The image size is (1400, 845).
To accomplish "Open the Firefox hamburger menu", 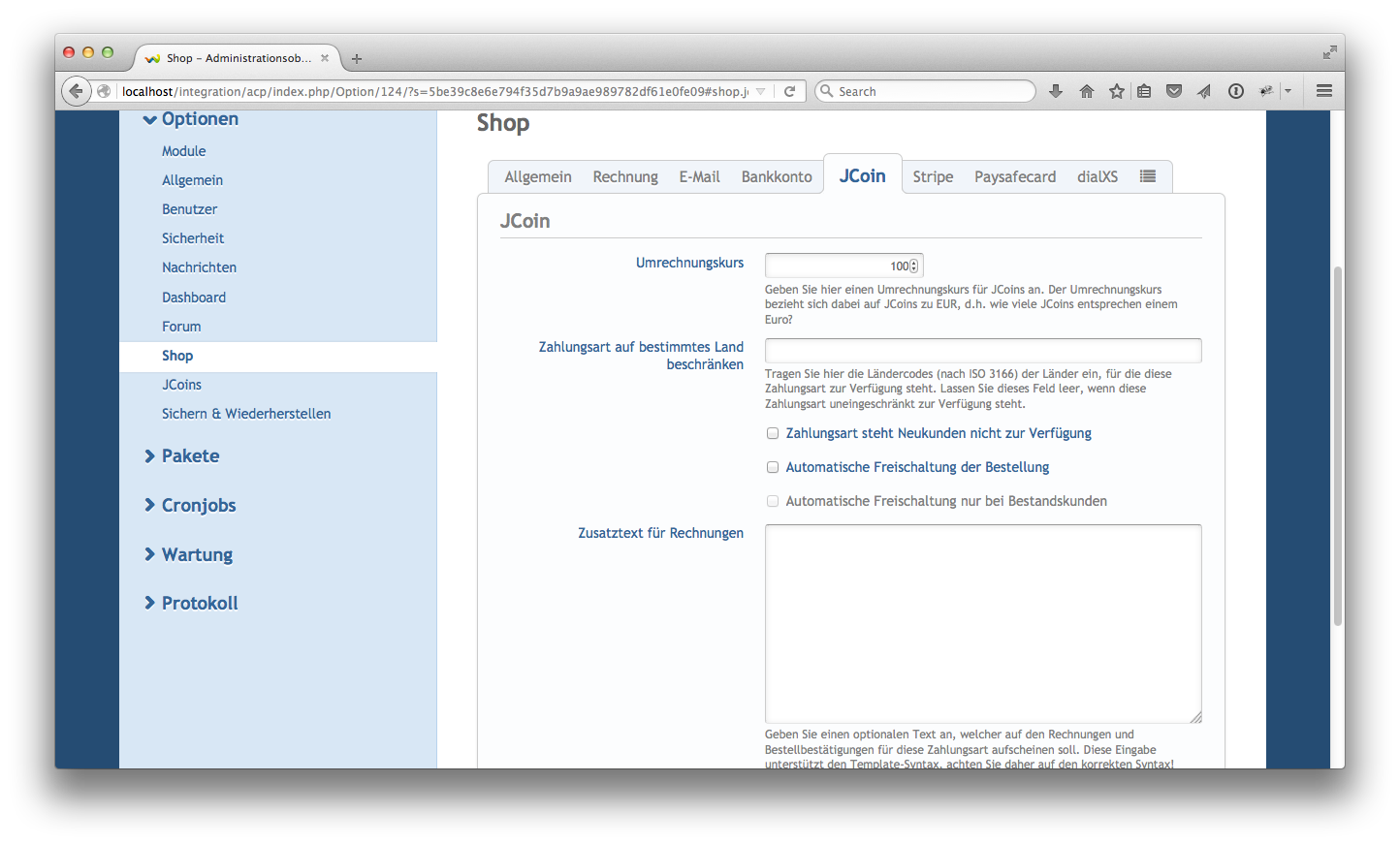I will 1323,91.
